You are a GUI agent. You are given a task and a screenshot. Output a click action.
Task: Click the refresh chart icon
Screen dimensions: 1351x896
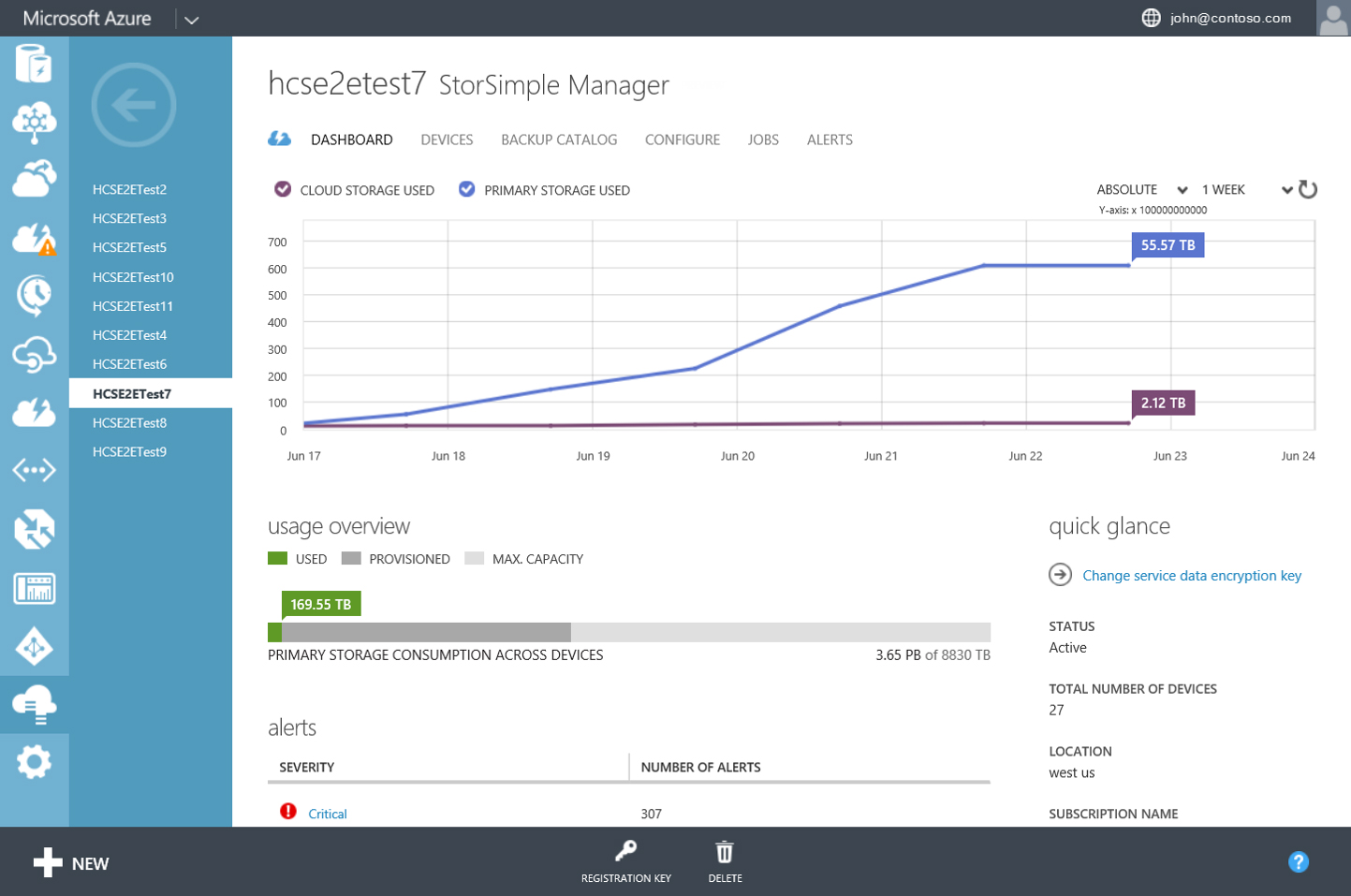[1308, 190]
